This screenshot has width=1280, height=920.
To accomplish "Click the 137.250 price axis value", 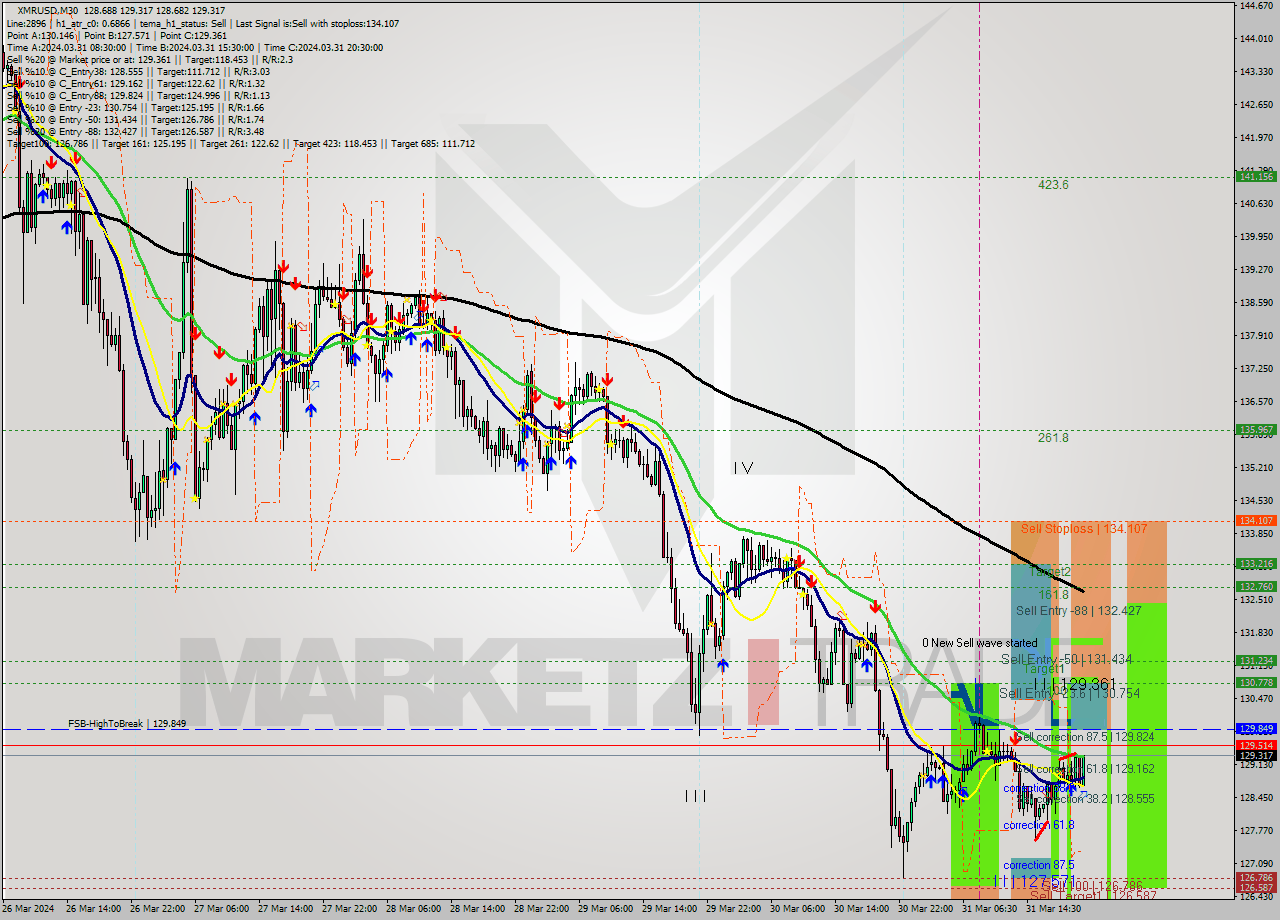I will (x=1255, y=369).
